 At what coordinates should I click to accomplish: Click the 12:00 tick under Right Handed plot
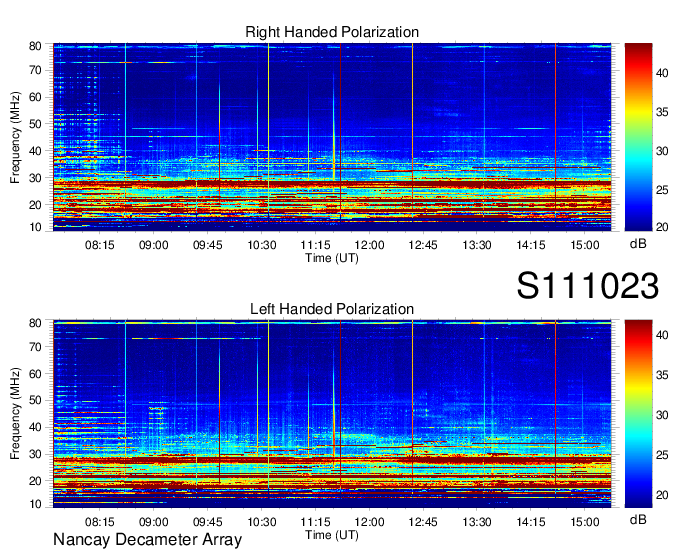[369, 245]
